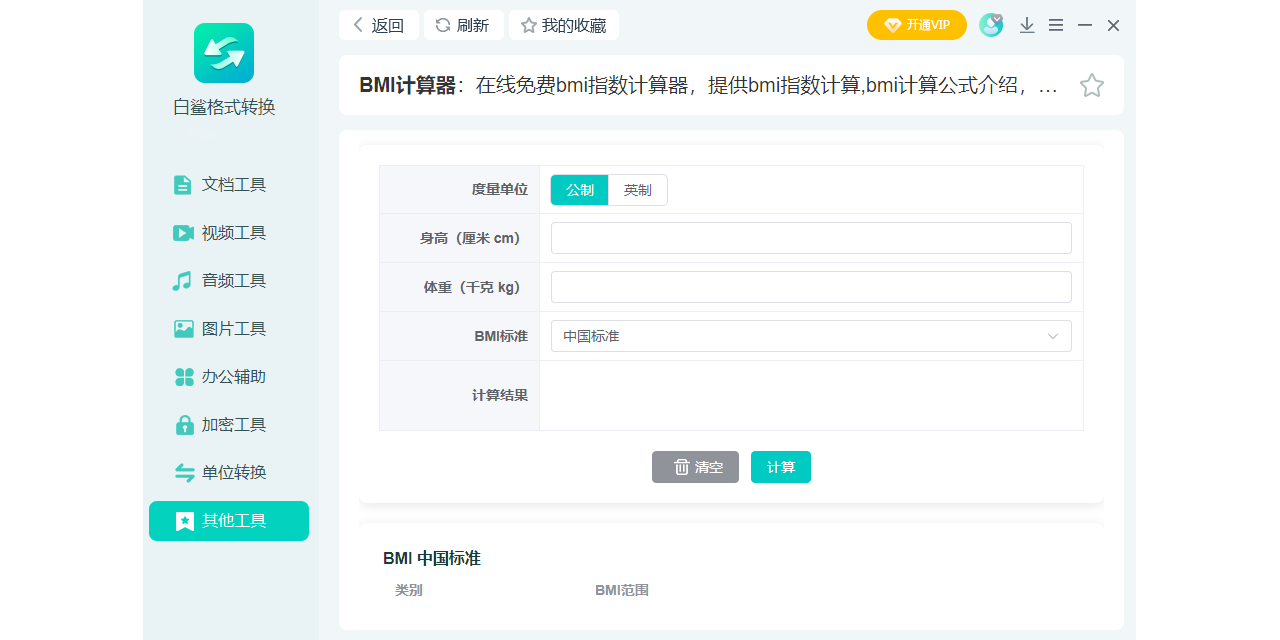
Task: Switch measurement unit to 英制
Action: coord(637,190)
